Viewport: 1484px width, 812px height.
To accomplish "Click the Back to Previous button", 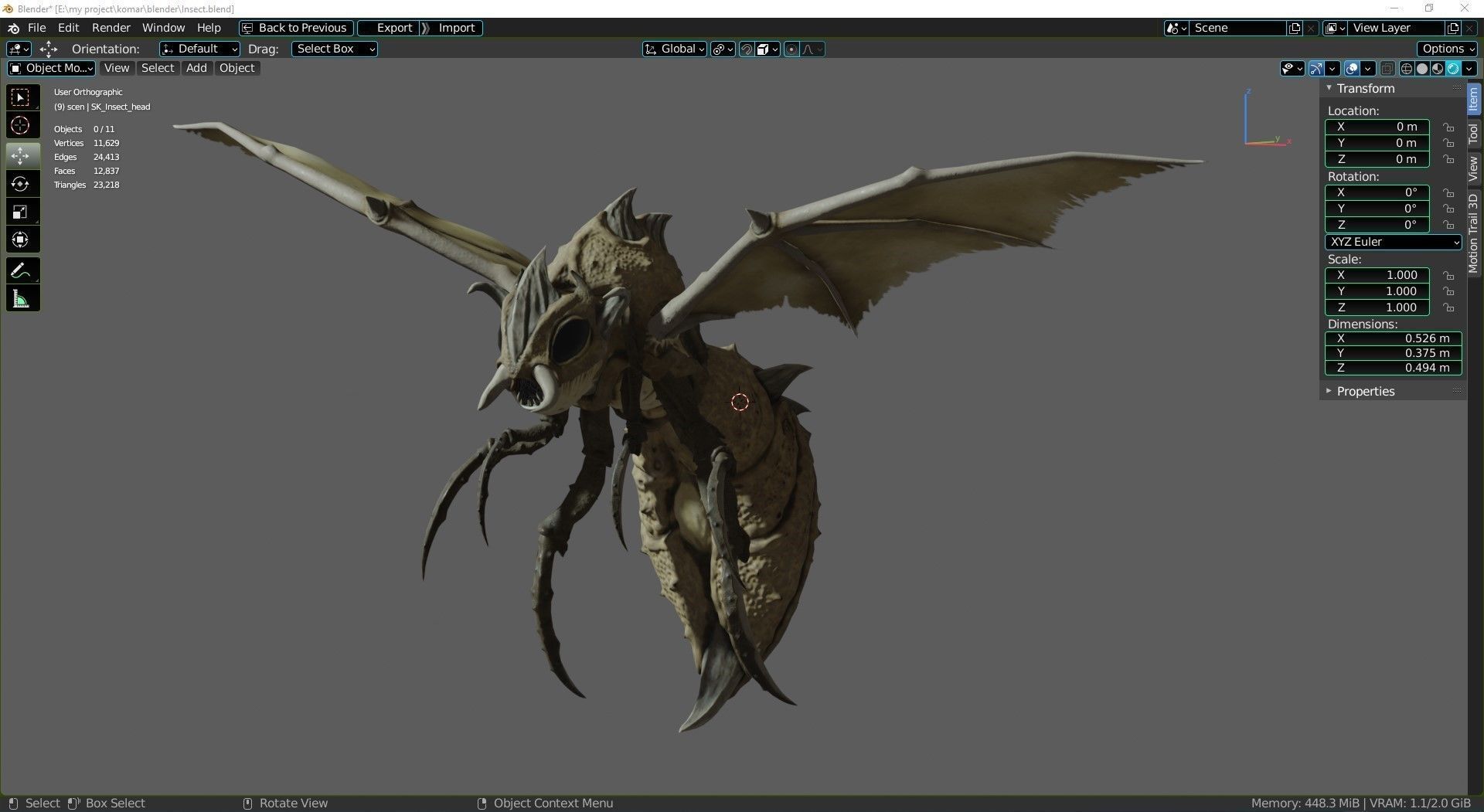I will pos(294,28).
